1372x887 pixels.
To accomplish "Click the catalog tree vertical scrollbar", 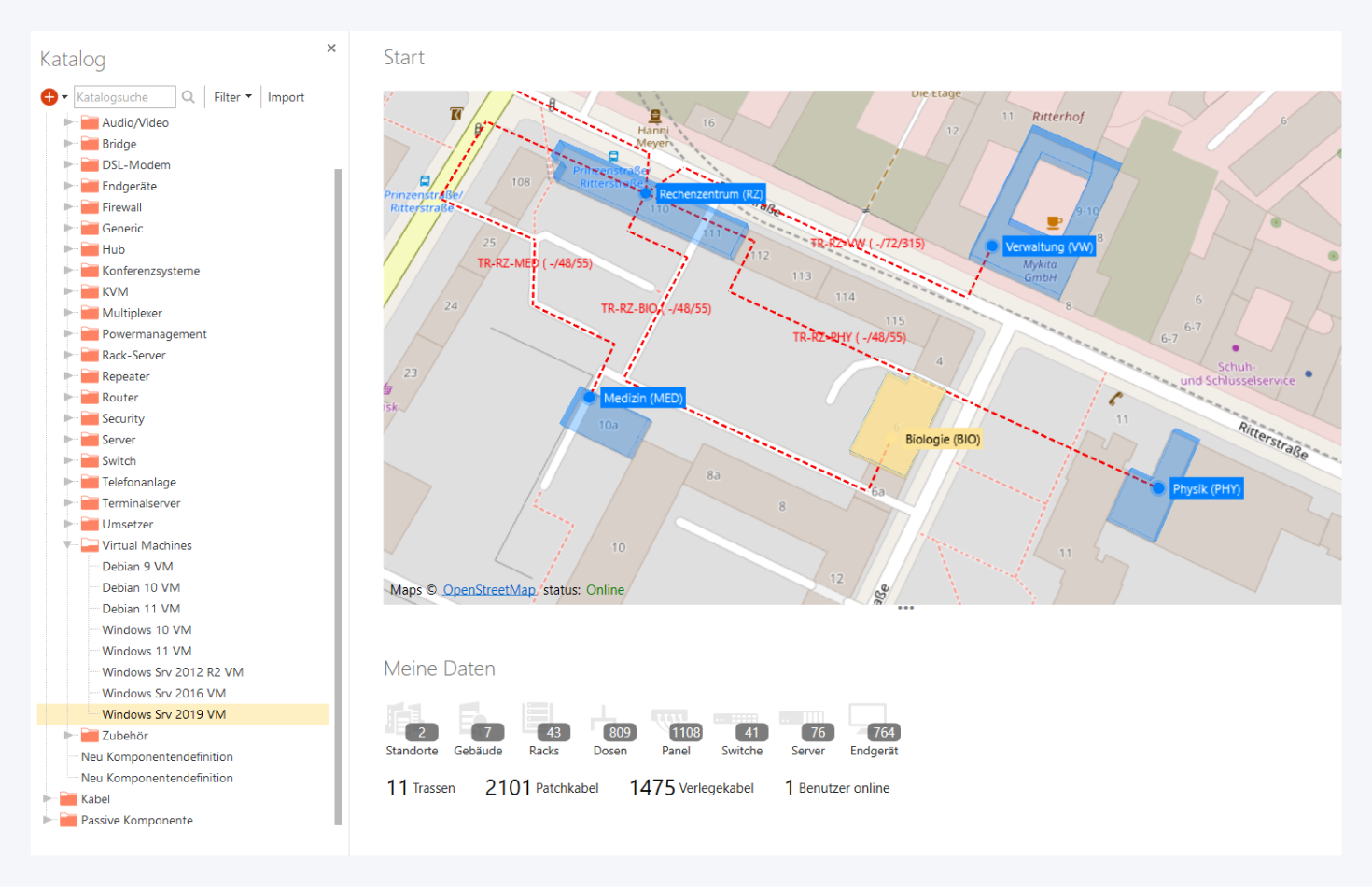I will point(338,495).
